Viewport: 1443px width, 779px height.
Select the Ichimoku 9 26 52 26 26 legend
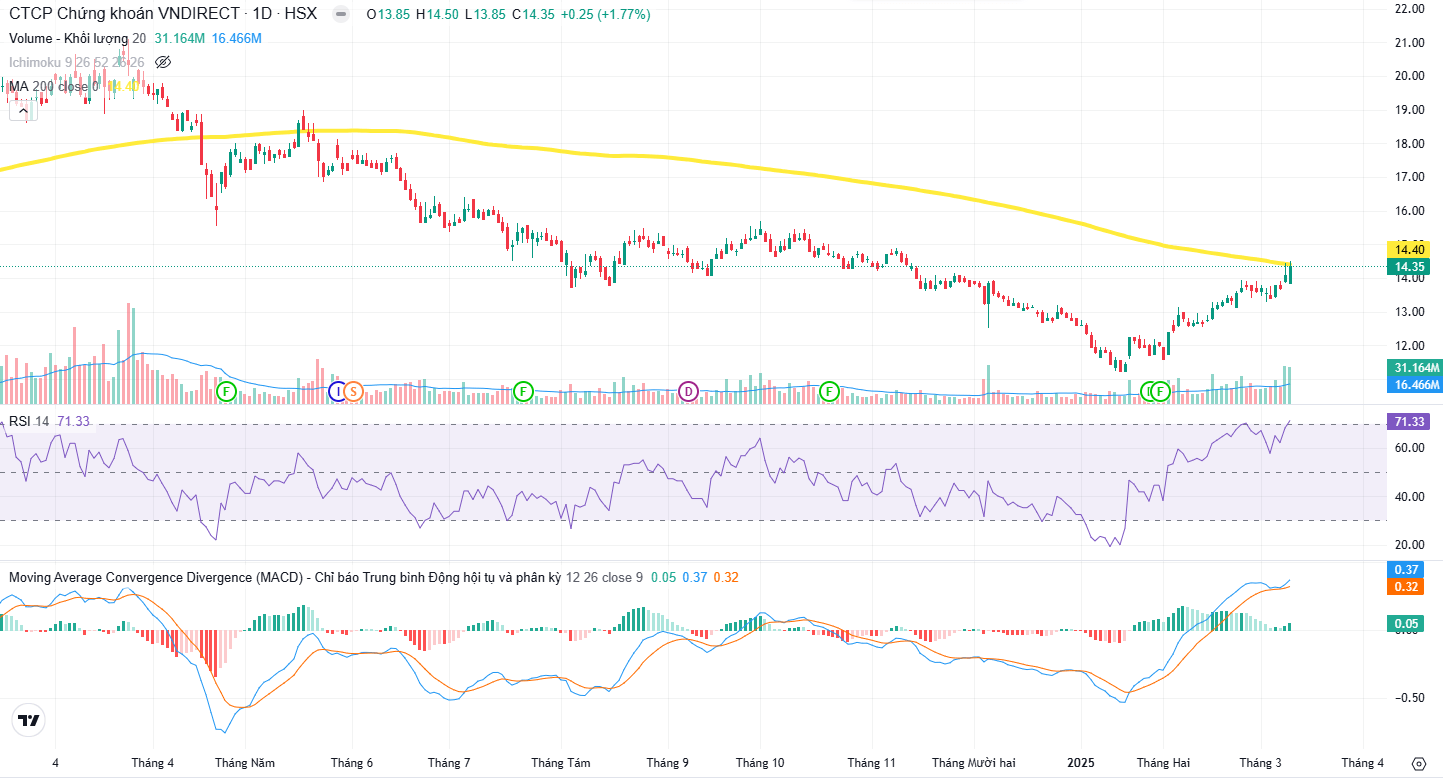coord(77,62)
